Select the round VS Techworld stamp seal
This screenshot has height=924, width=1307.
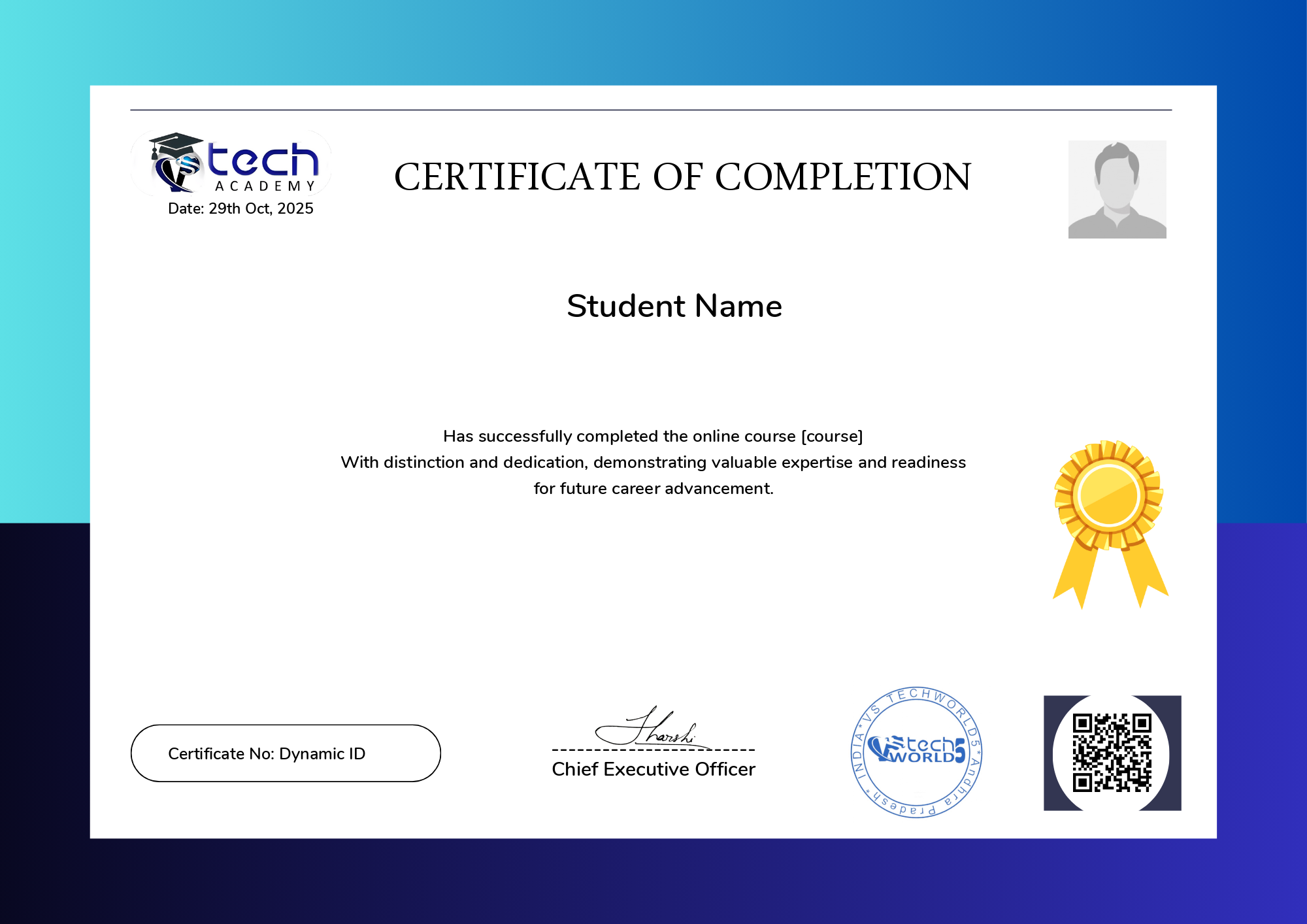point(916,752)
